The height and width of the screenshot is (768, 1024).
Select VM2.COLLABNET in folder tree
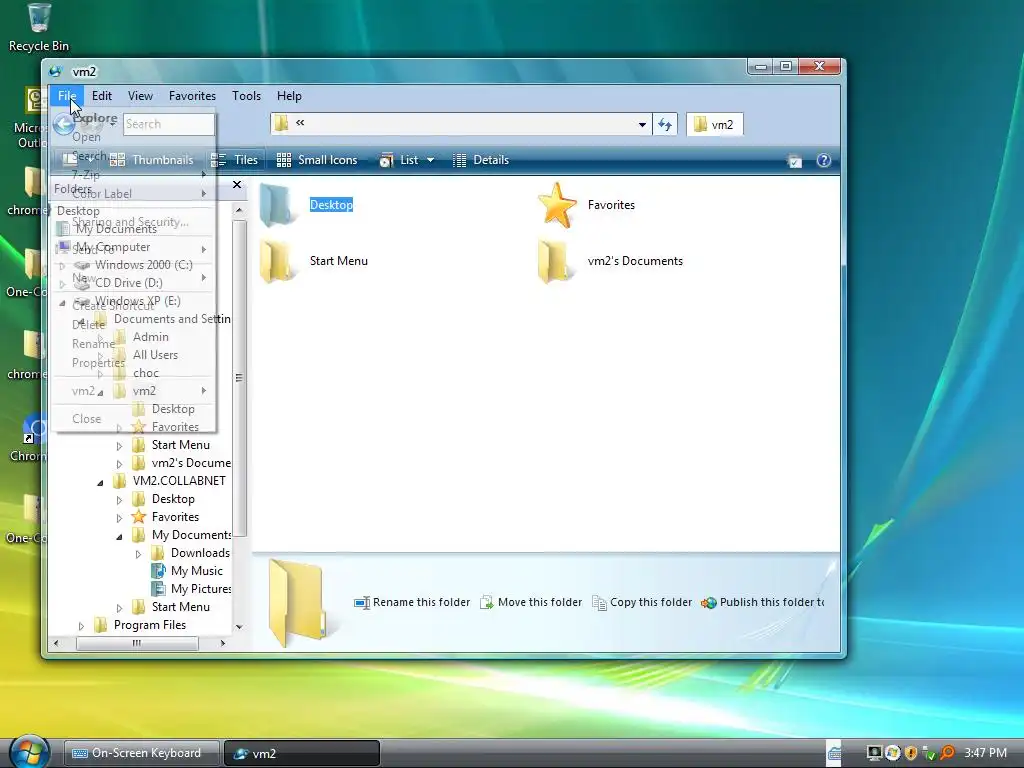(x=179, y=481)
